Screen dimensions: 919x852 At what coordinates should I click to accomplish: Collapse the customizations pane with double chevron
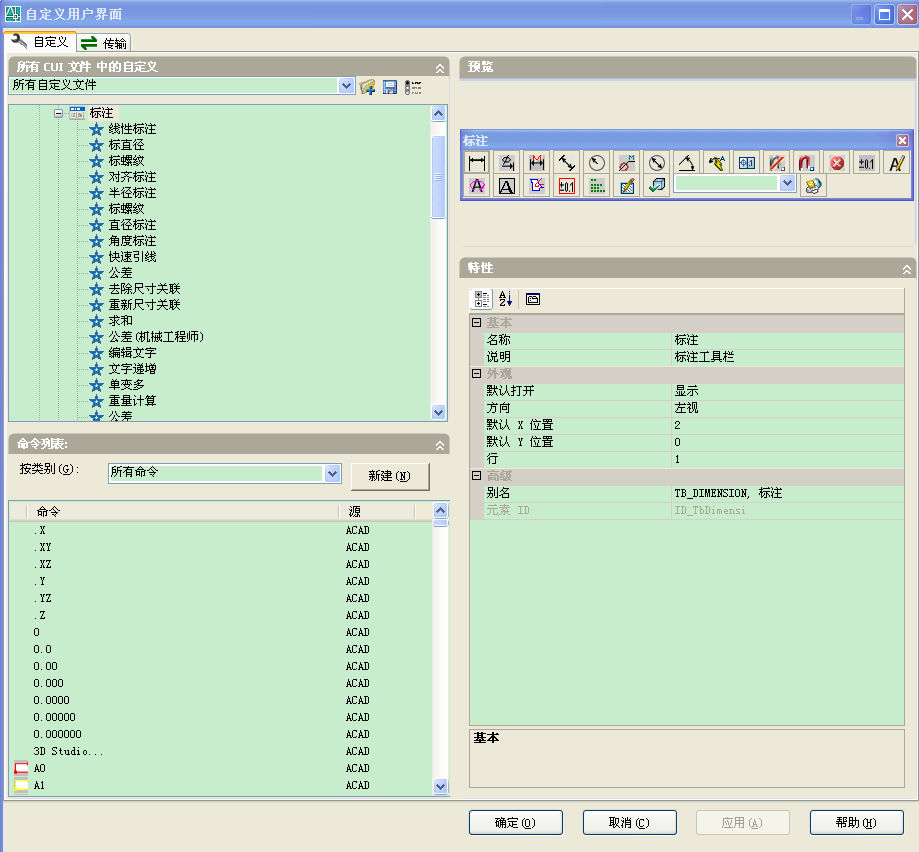(x=440, y=69)
